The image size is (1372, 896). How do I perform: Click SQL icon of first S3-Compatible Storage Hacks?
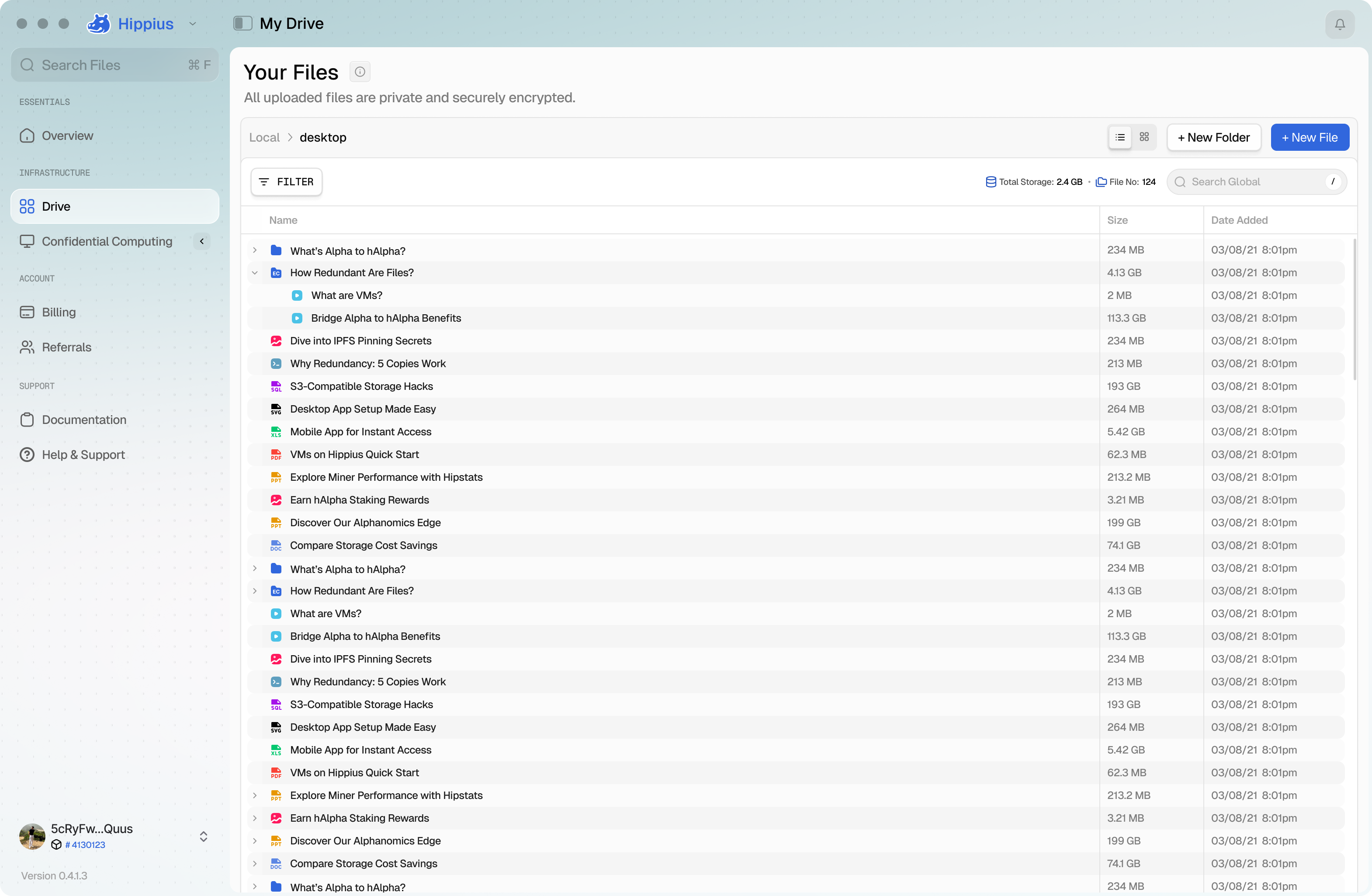coord(276,386)
